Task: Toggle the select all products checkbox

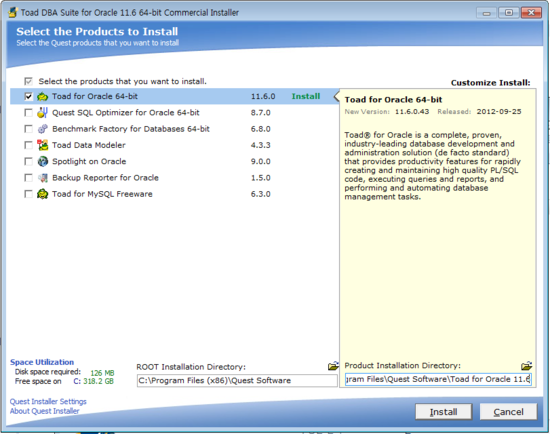Action: click(x=28, y=81)
